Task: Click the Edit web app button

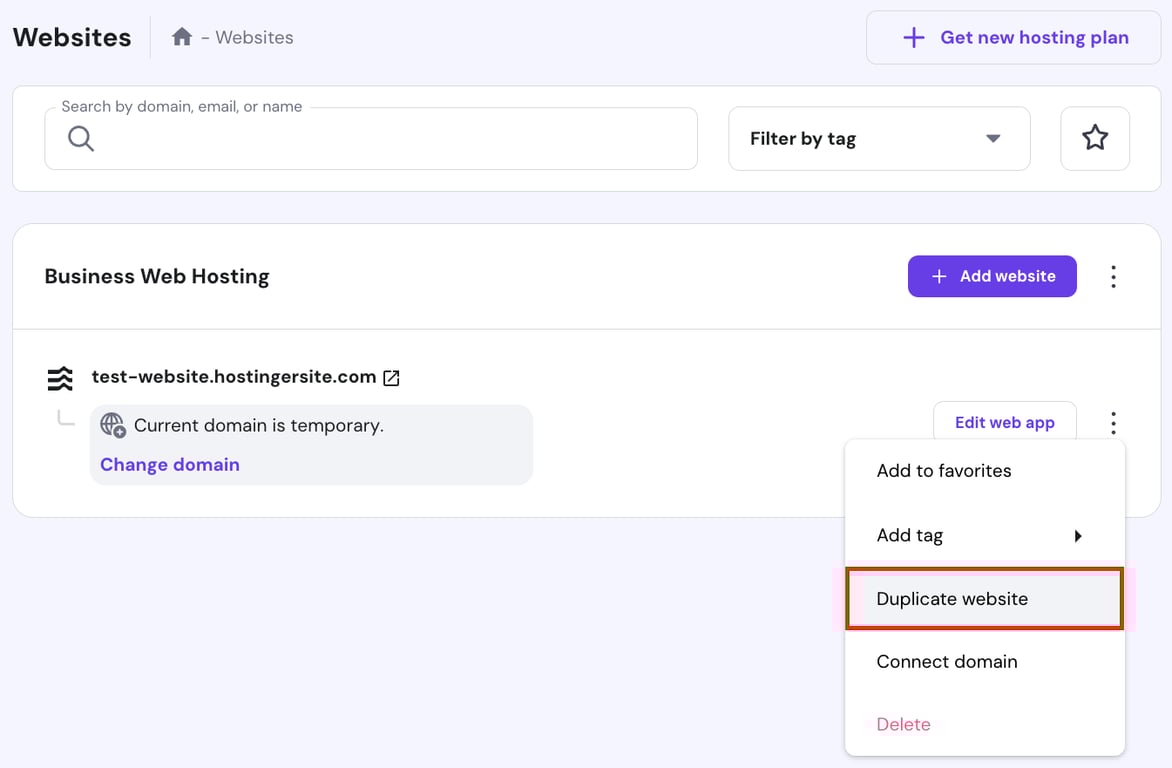Action: click(x=1004, y=422)
